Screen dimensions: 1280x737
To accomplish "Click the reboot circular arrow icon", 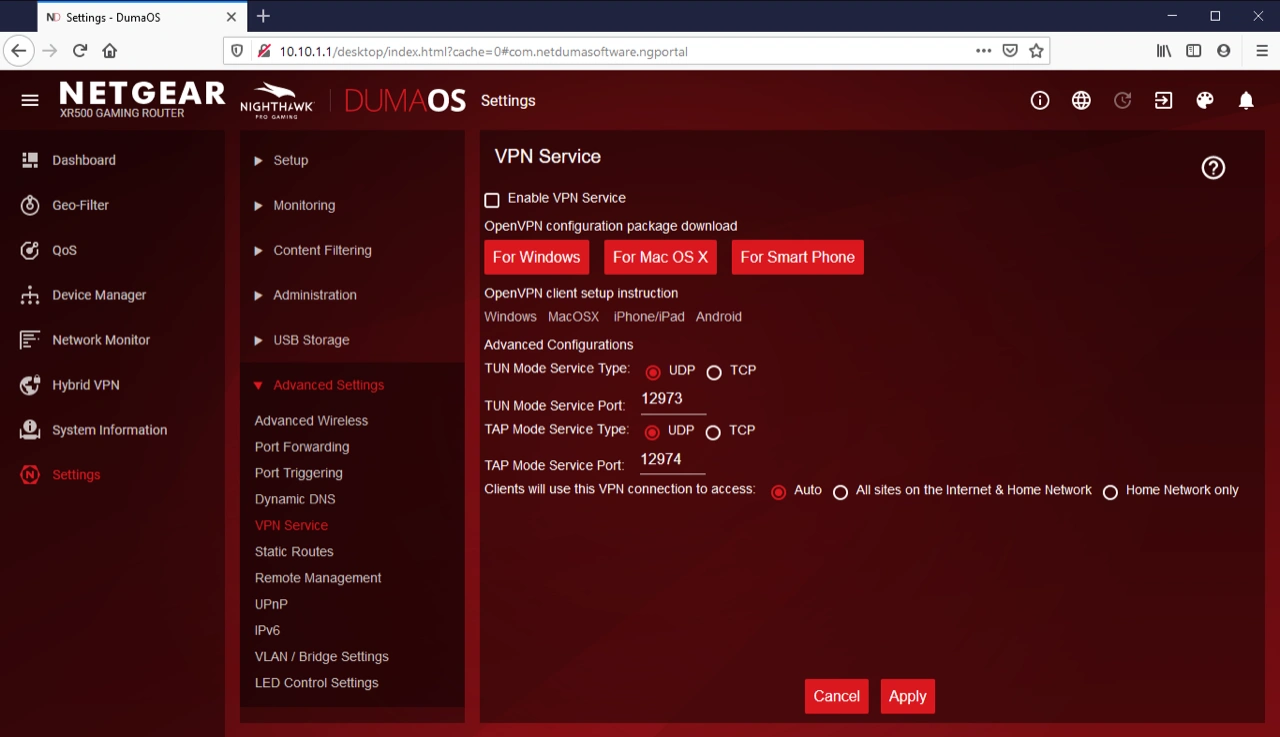I will pyautogui.click(x=1123, y=100).
